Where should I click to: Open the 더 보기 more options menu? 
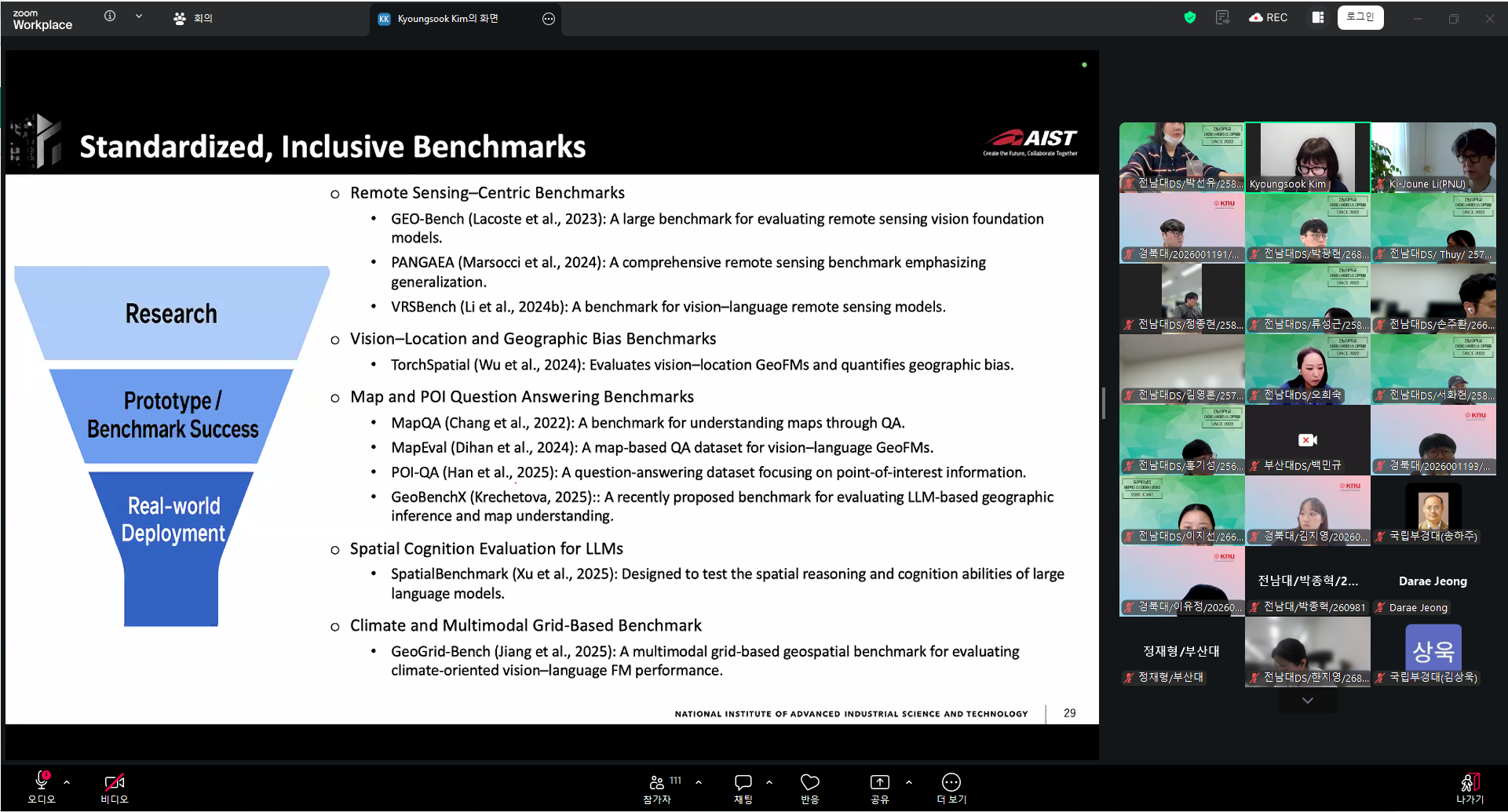point(951,788)
